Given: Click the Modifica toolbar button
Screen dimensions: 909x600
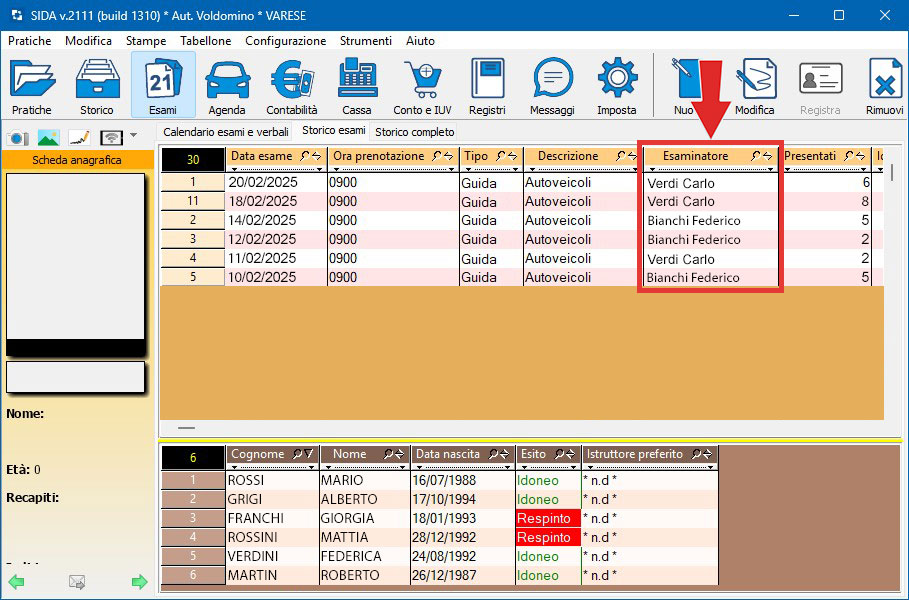Looking at the screenshot, I should pos(754,85).
